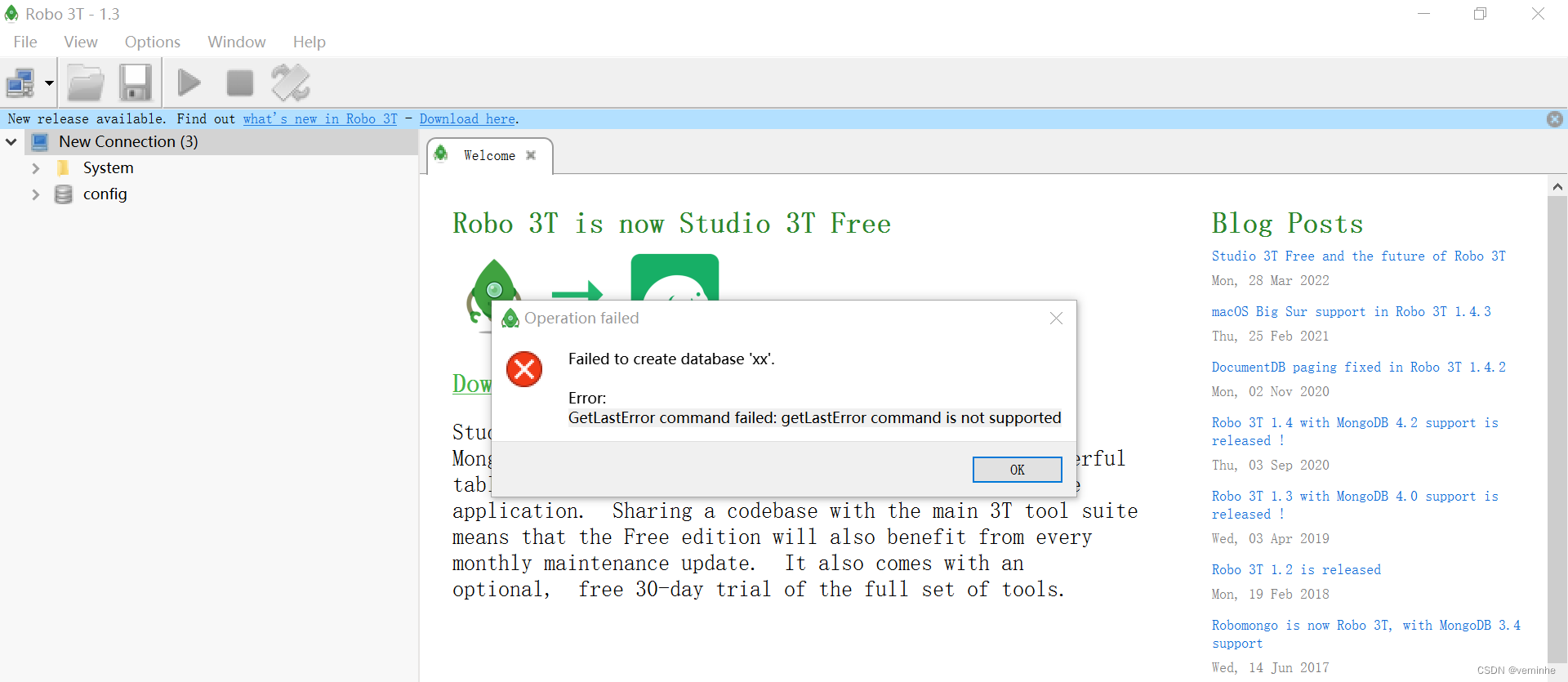Open Robo 3T 1.3 MongoDB 4.0 blog post

(x=1355, y=506)
